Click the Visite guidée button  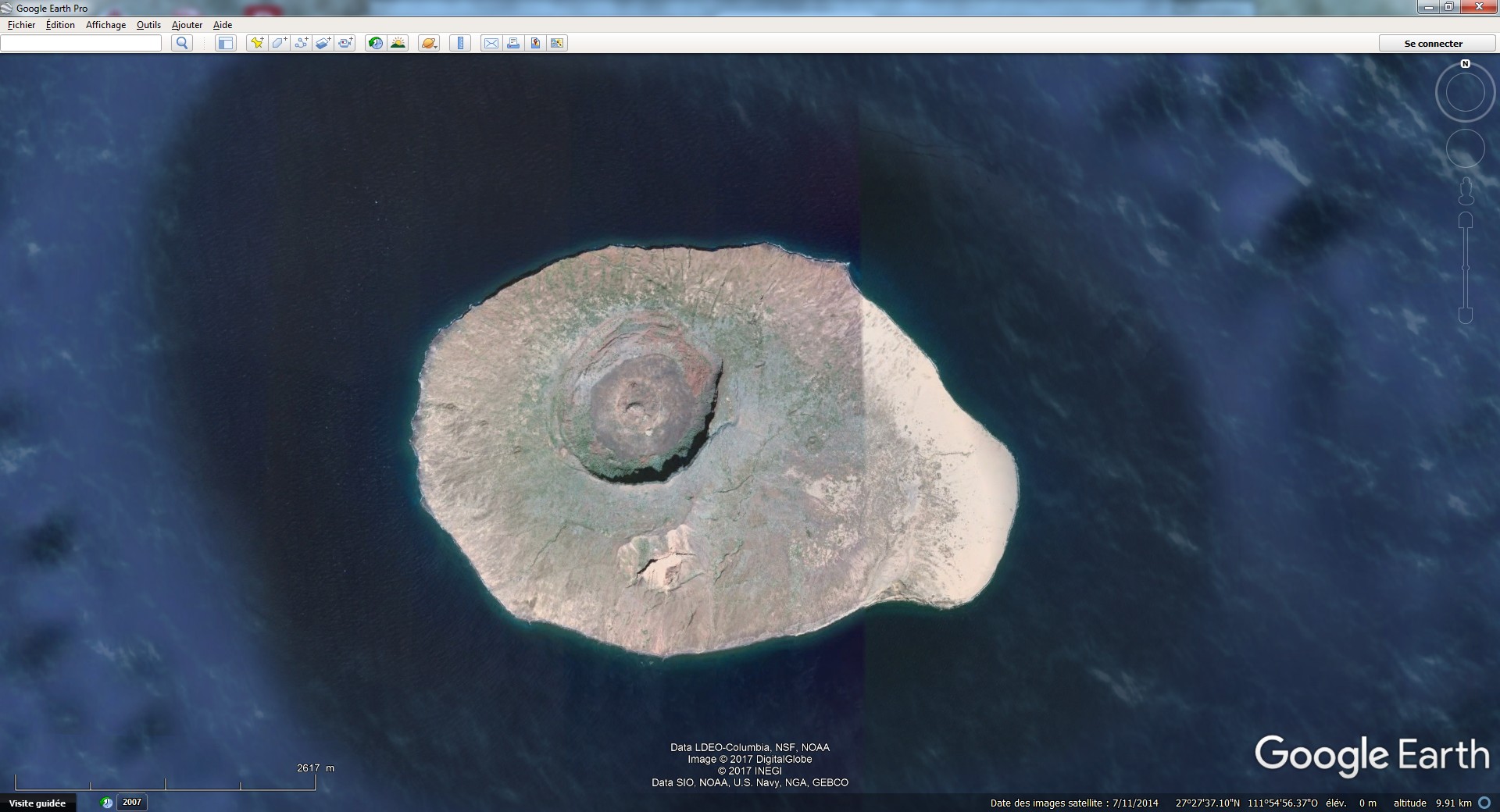coord(37,803)
